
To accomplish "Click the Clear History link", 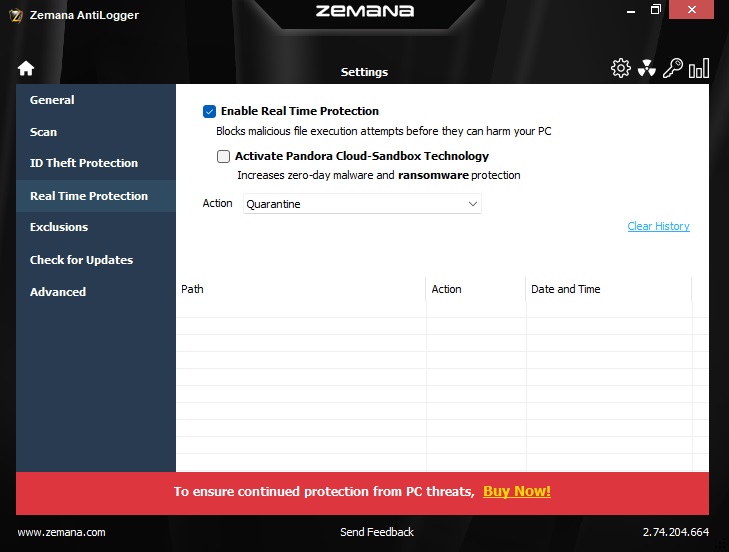I will coord(658,226).
